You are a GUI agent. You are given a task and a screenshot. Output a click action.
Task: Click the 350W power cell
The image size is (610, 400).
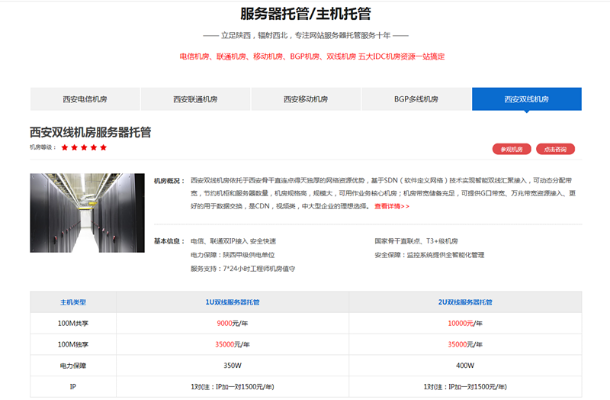pyautogui.click(x=232, y=365)
